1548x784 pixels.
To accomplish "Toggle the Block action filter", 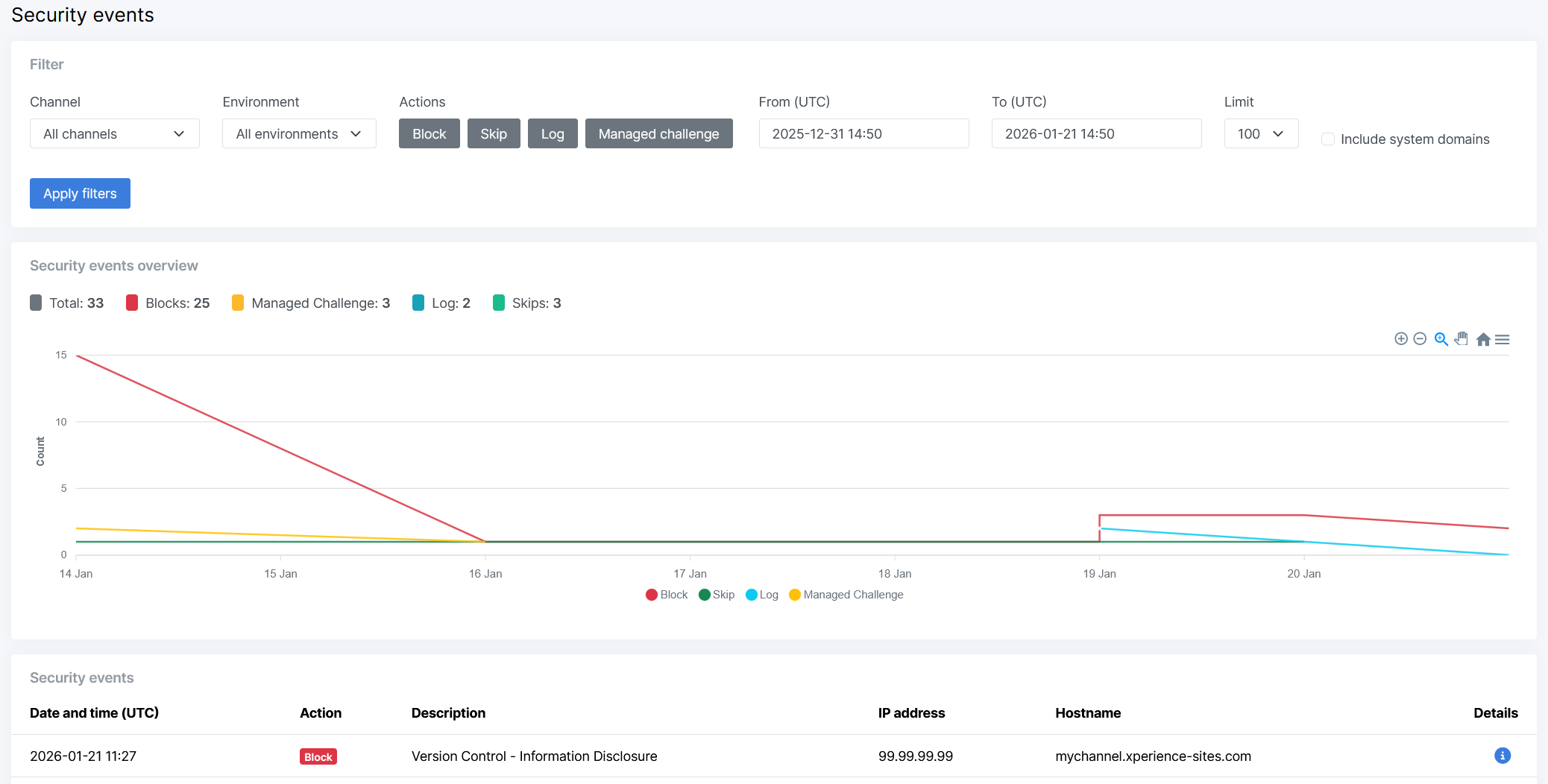I will 429,133.
